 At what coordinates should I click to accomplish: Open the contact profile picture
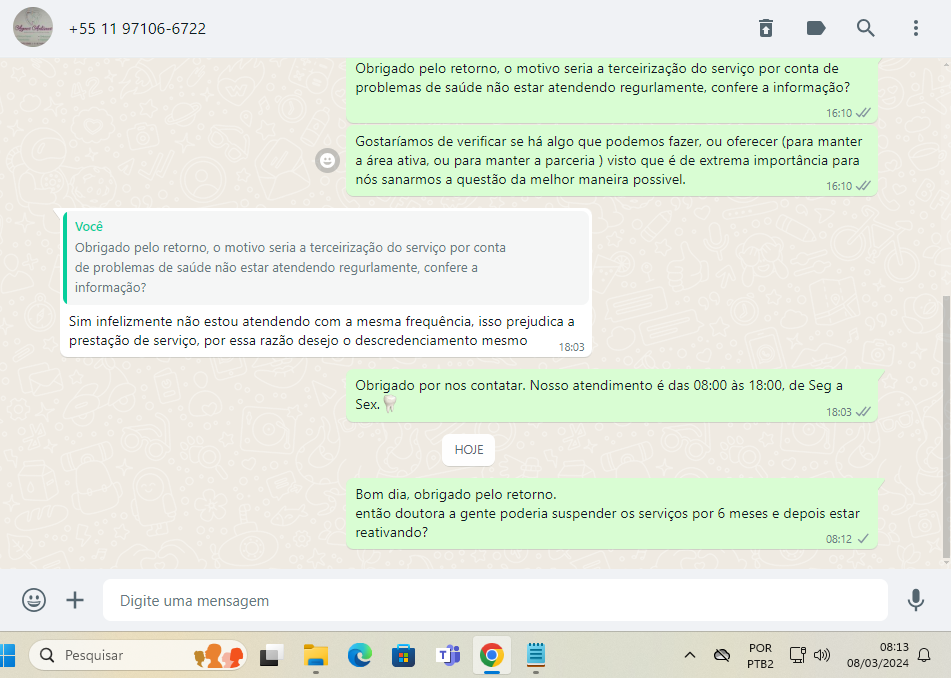coord(33,28)
